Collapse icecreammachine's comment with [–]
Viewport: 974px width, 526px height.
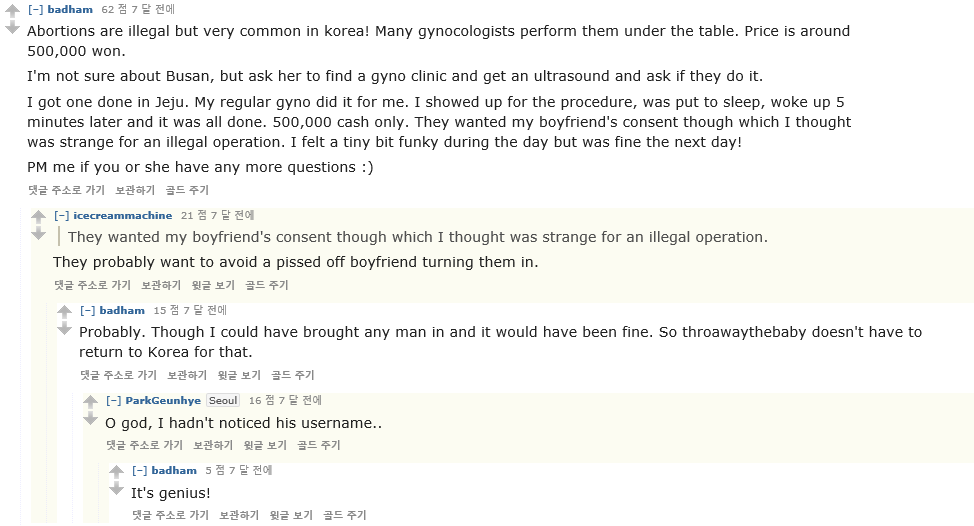(x=61, y=216)
